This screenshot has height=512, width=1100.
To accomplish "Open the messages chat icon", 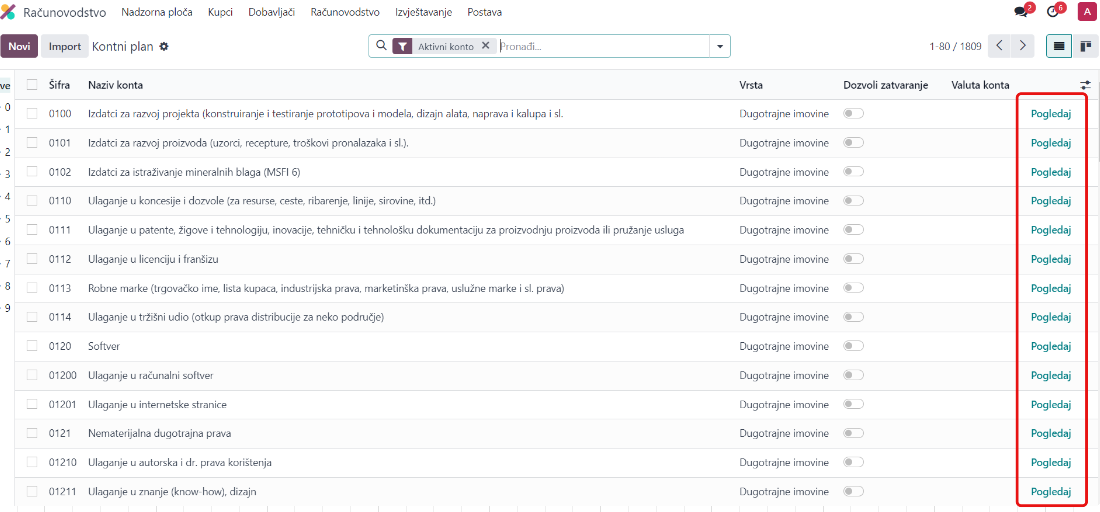I will coord(1021,12).
